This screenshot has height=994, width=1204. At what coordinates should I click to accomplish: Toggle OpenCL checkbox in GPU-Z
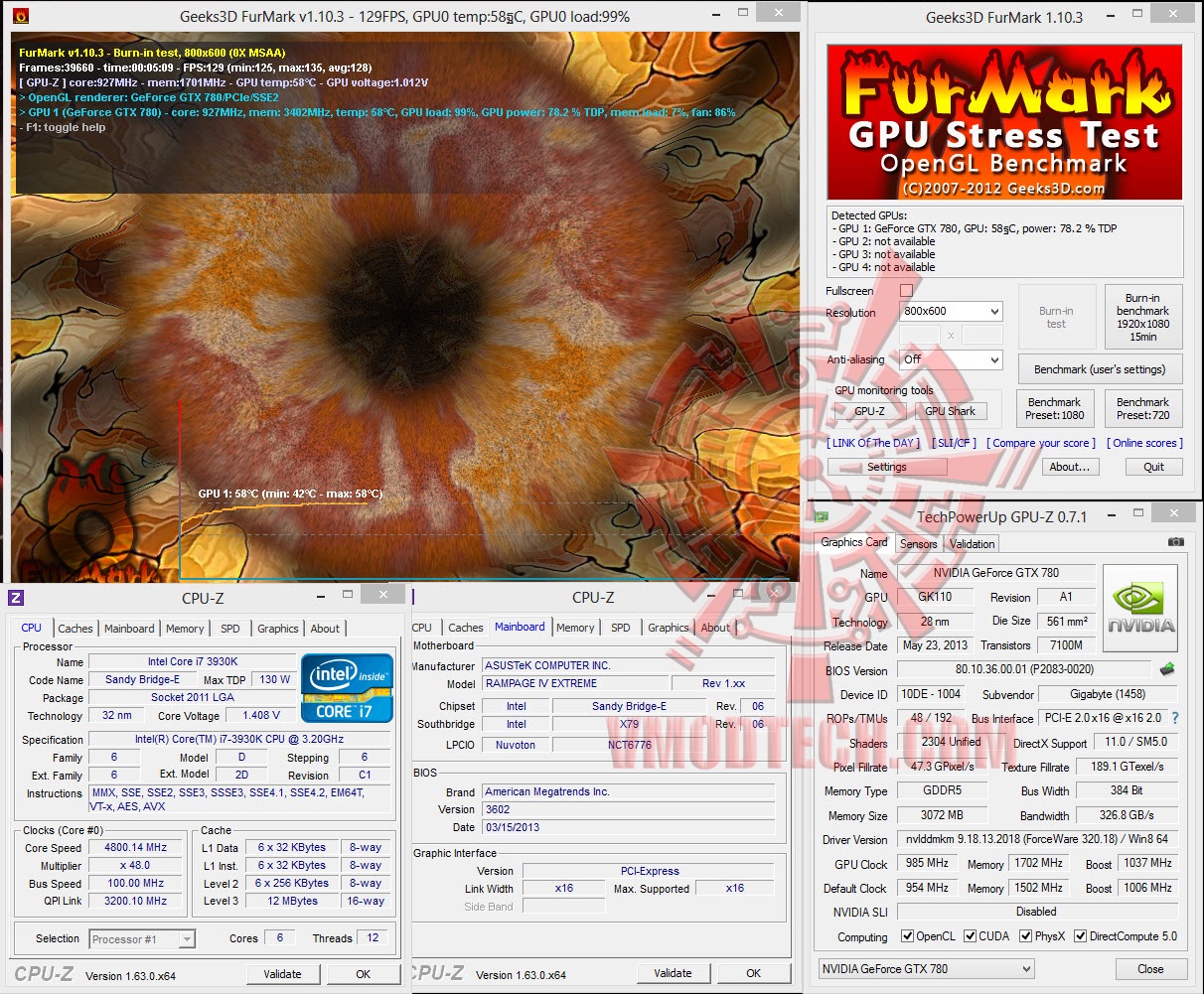tap(907, 936)
